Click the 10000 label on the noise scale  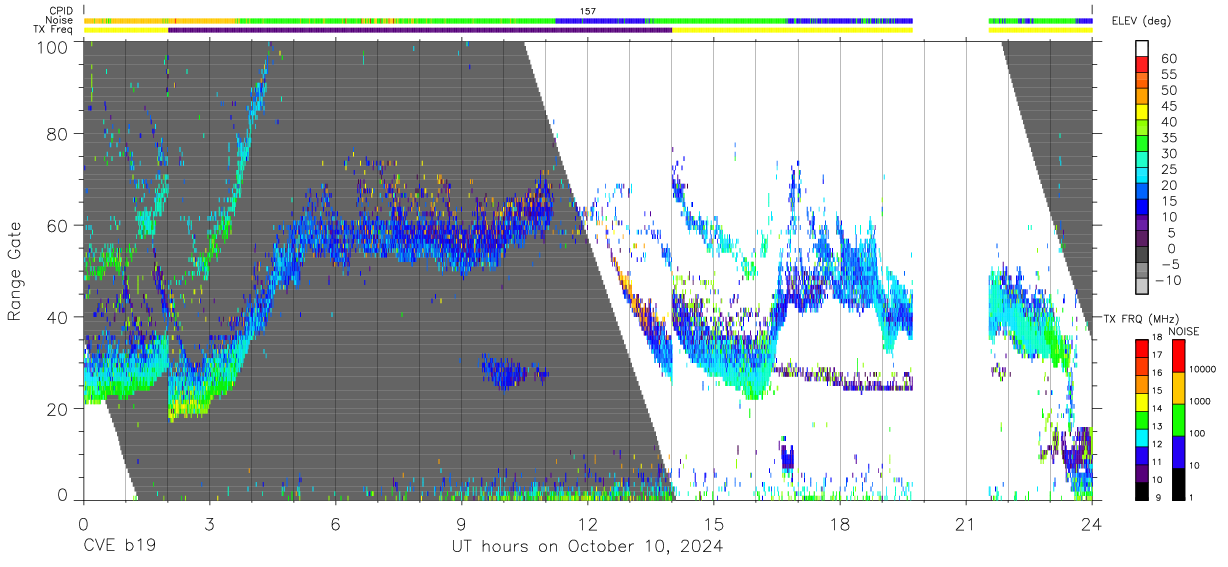click(1203, 369)
